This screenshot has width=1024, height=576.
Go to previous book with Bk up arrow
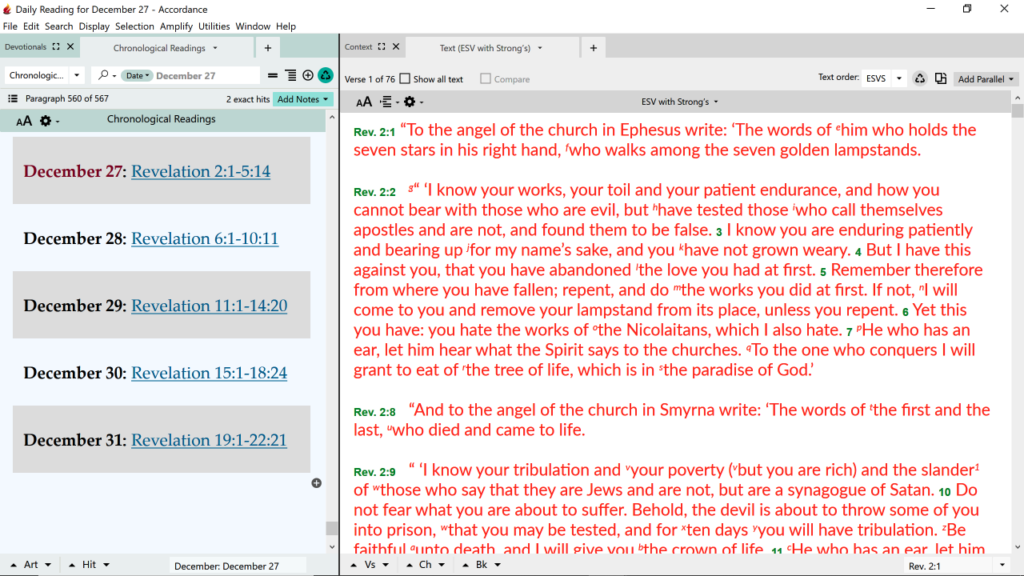tap(465, 565)
